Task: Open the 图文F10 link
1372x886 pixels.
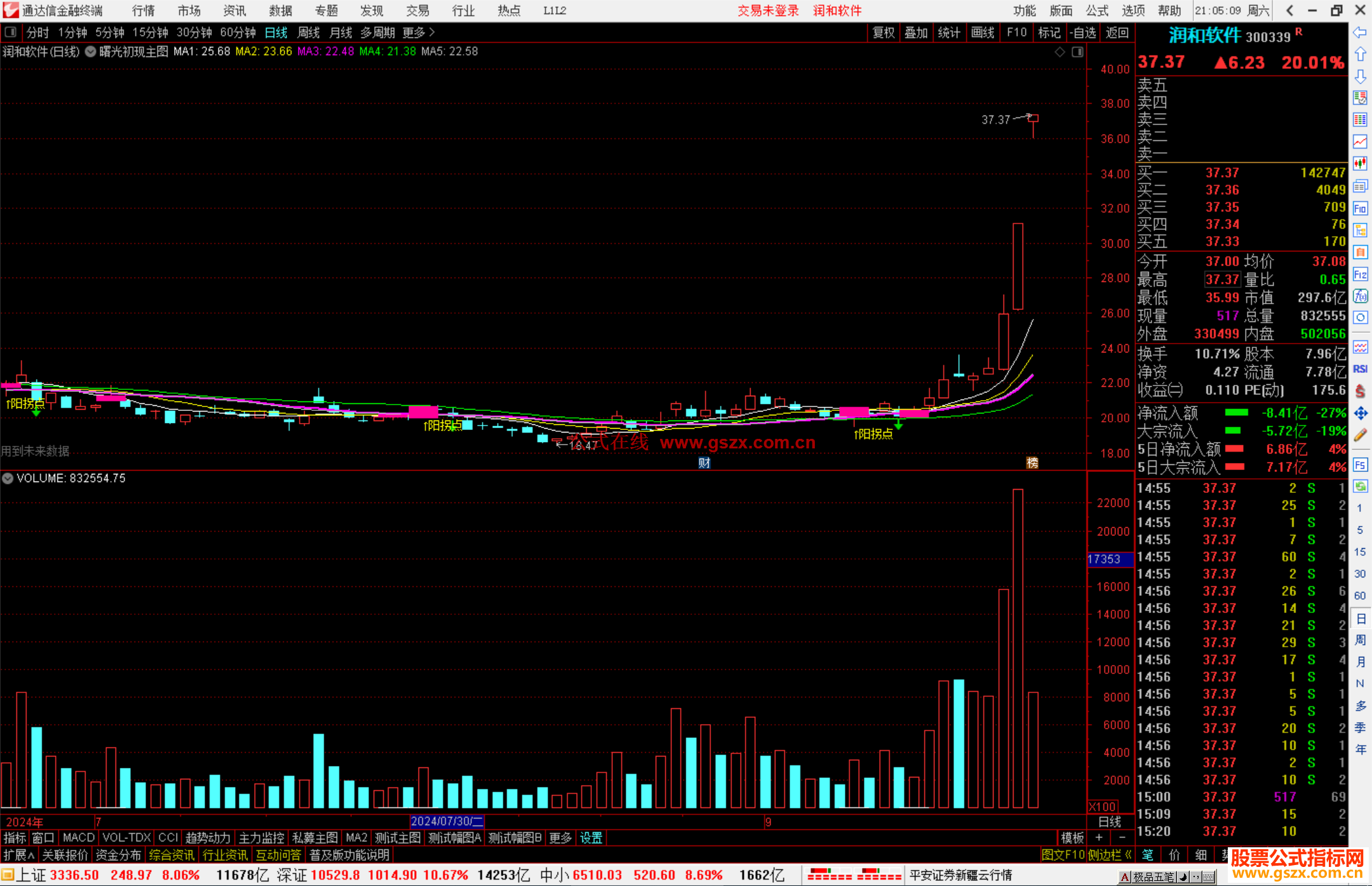Action: tap(1063, 855)
